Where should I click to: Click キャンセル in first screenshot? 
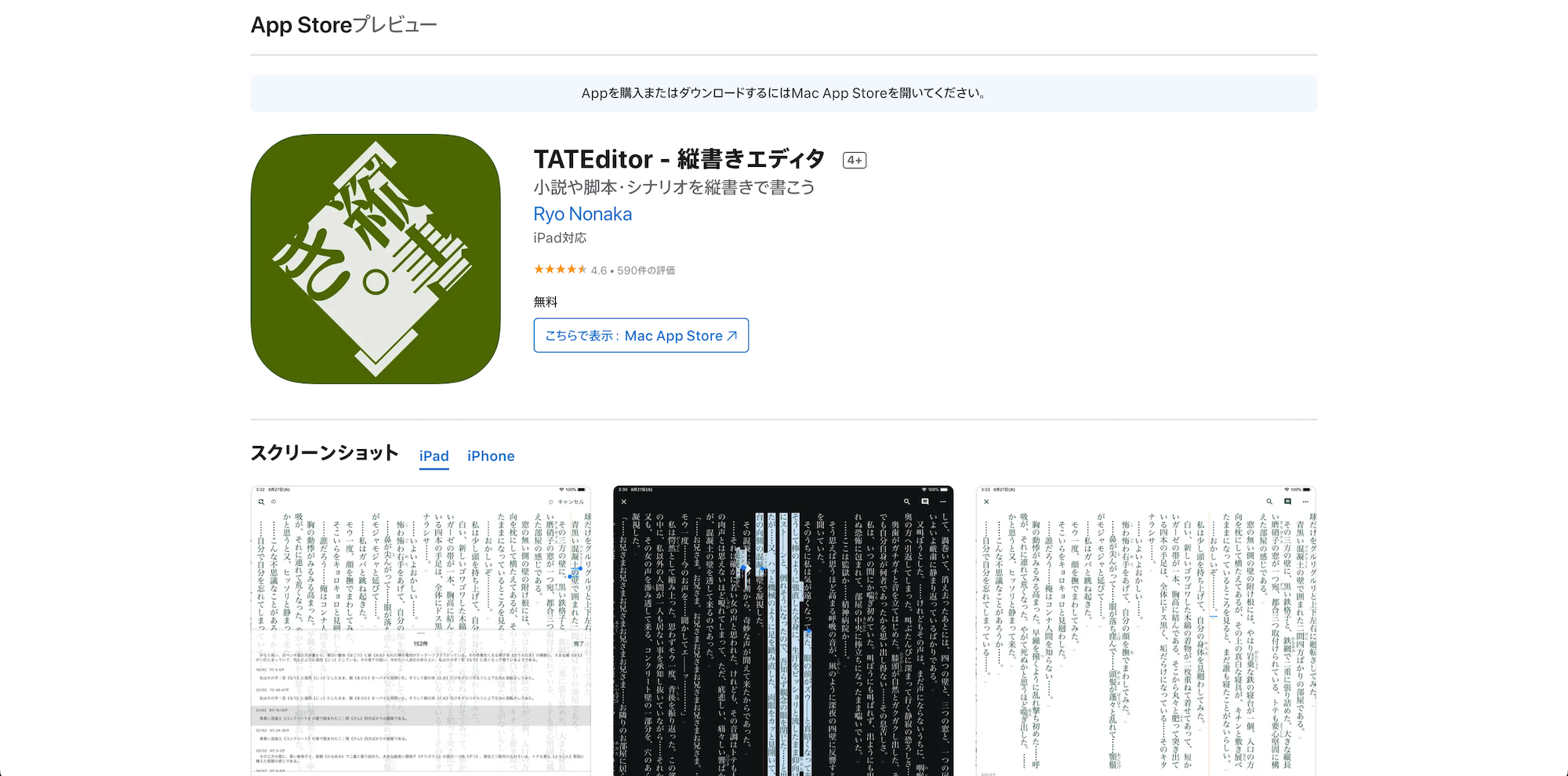click(x=571, y=502)
